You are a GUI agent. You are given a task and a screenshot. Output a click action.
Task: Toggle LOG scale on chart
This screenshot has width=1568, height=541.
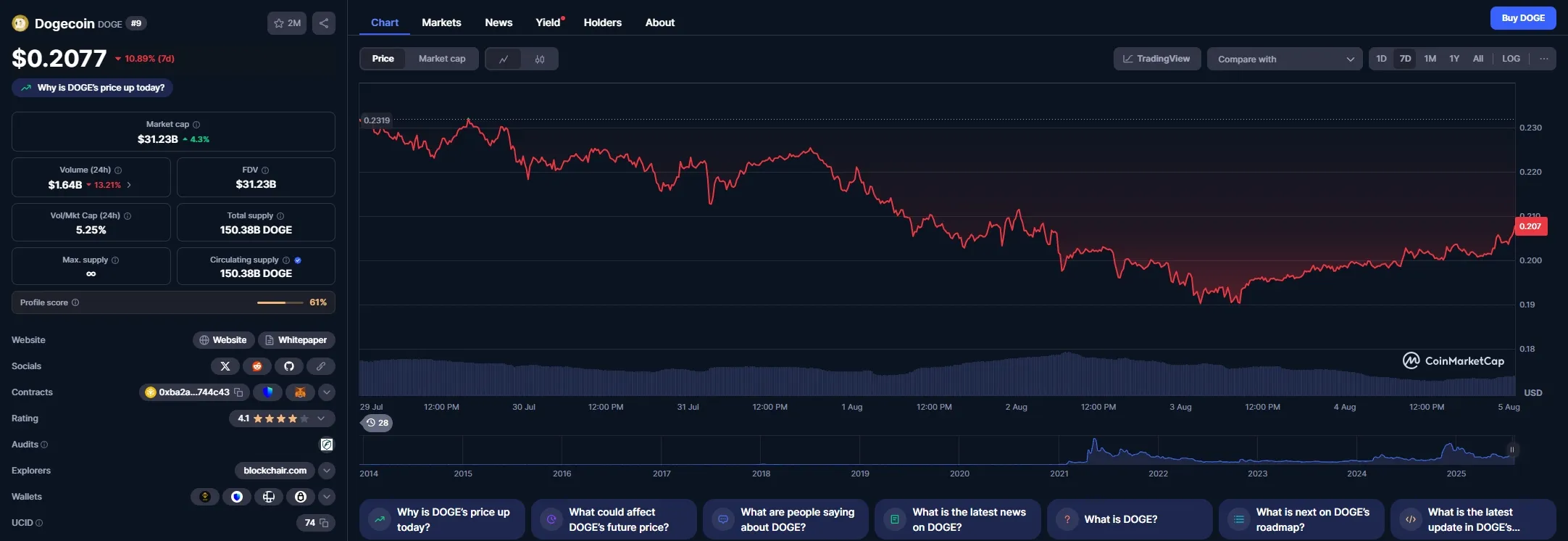pos(1511,59)
